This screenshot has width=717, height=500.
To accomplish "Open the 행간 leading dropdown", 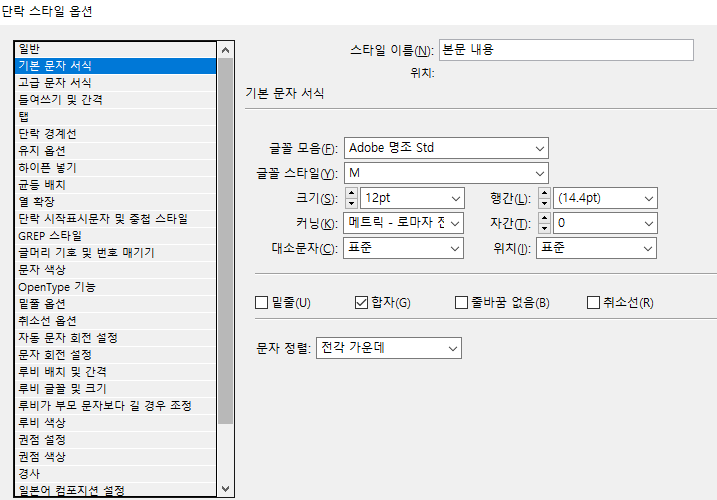I will point(605,198).
